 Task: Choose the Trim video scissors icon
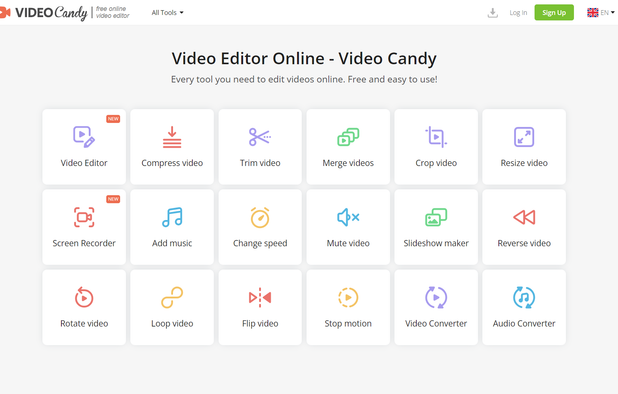(x=260, y=137)
